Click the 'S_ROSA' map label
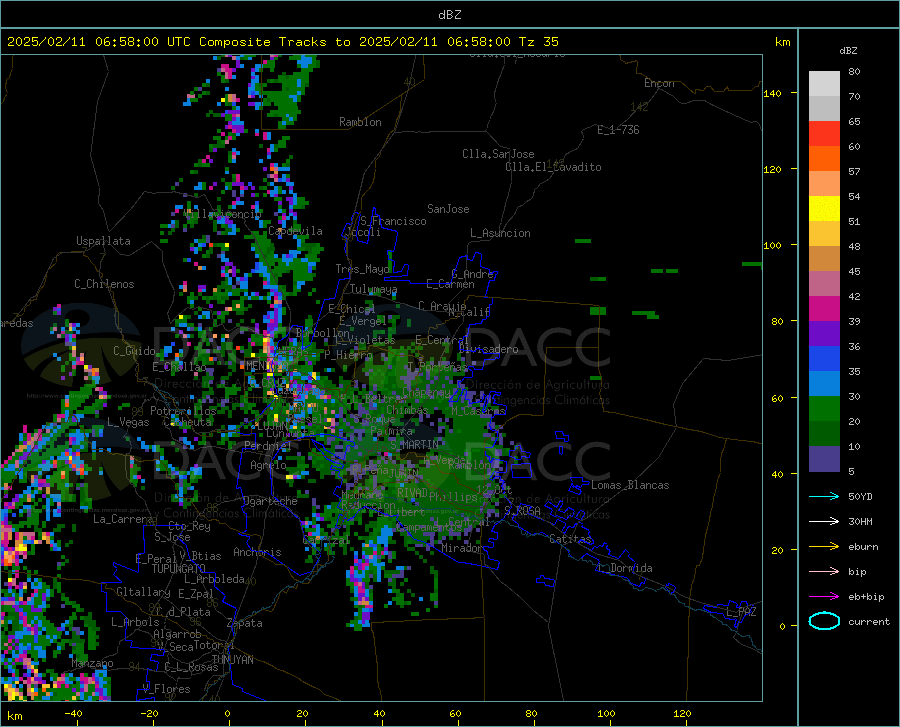 (x=522, y=510)
